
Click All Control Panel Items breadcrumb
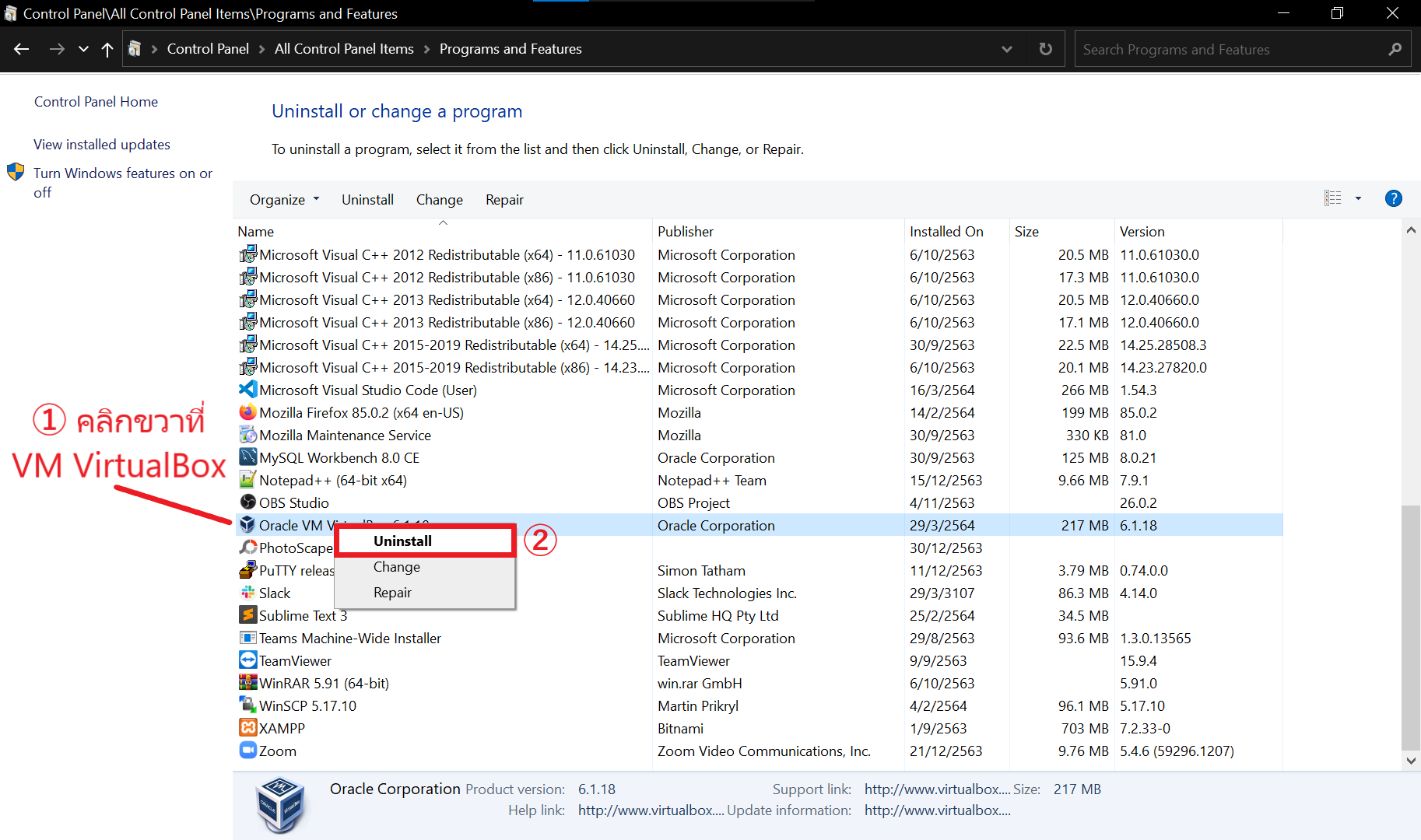pos(344,49)
